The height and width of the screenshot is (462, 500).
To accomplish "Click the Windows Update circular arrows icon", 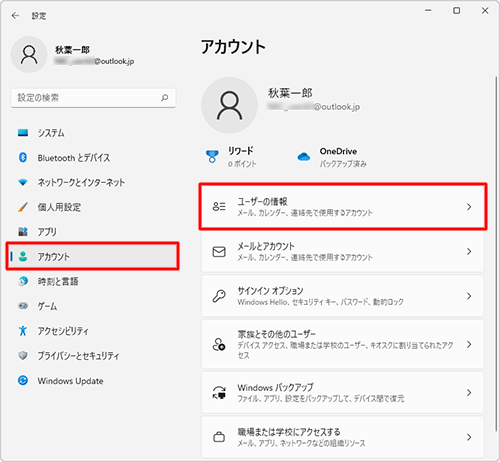I will click(23, 380).
